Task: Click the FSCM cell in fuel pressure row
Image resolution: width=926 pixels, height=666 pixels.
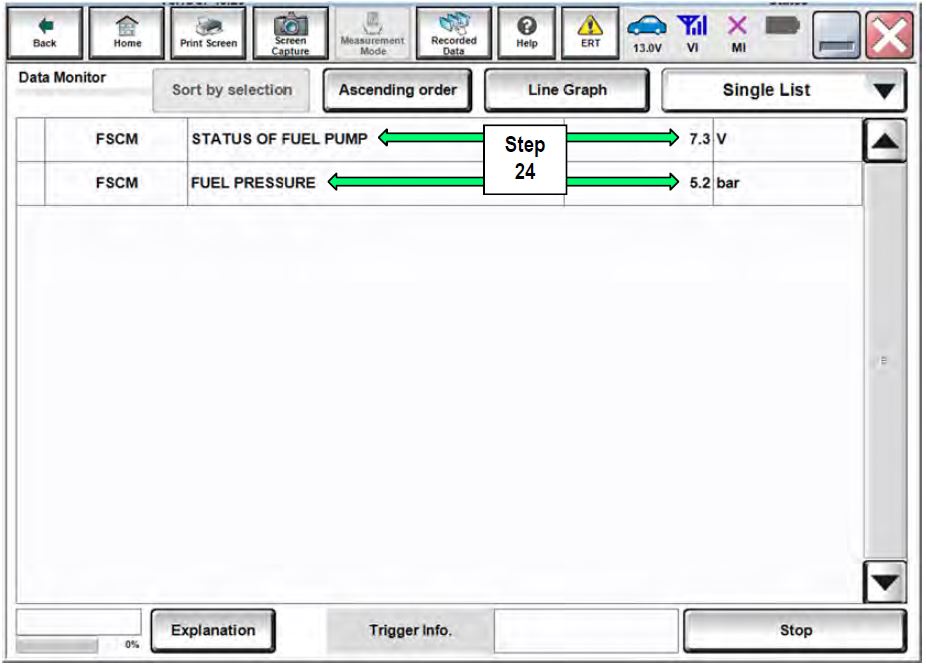Action: click(116, 183)
